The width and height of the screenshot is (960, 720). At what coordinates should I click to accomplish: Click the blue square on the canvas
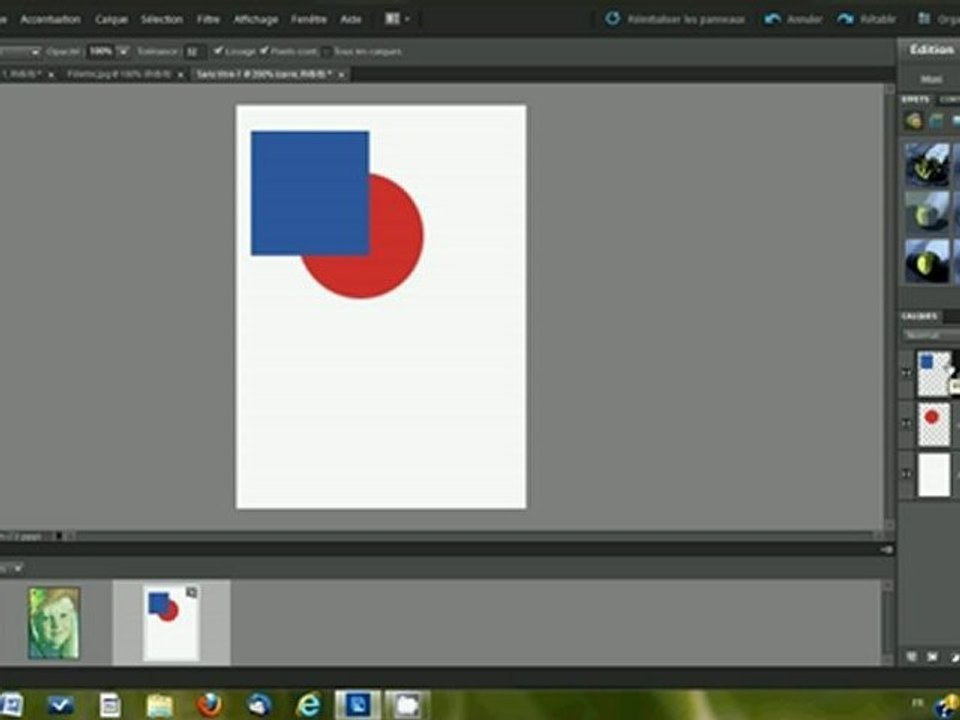310,193
